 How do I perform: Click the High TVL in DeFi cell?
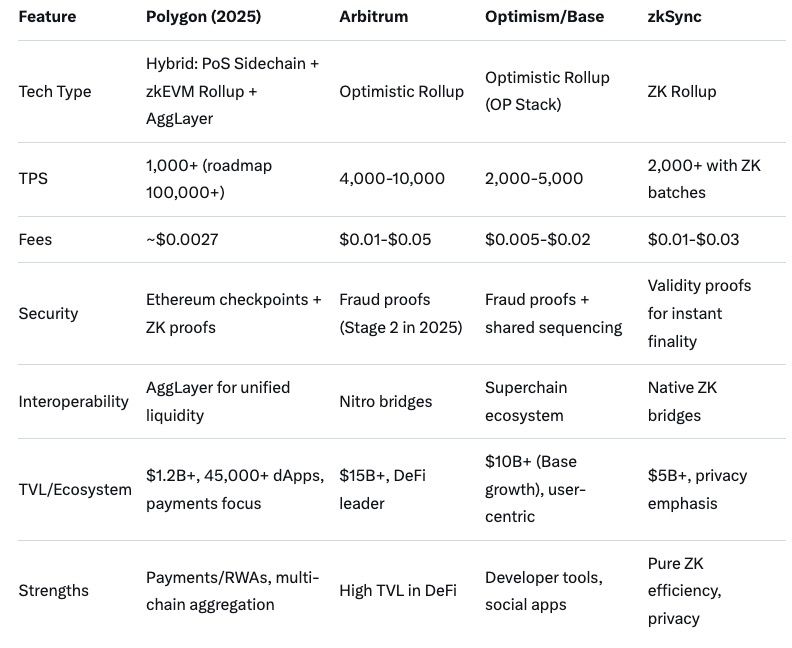click(398, 591)
